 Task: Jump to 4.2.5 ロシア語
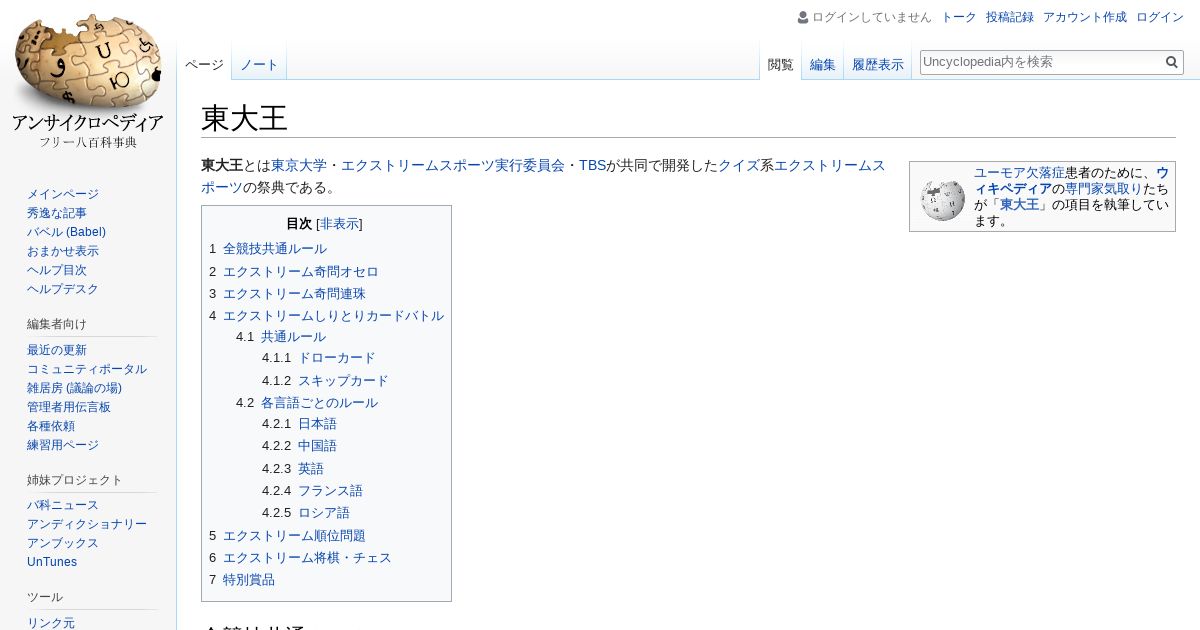pos(324,513)
